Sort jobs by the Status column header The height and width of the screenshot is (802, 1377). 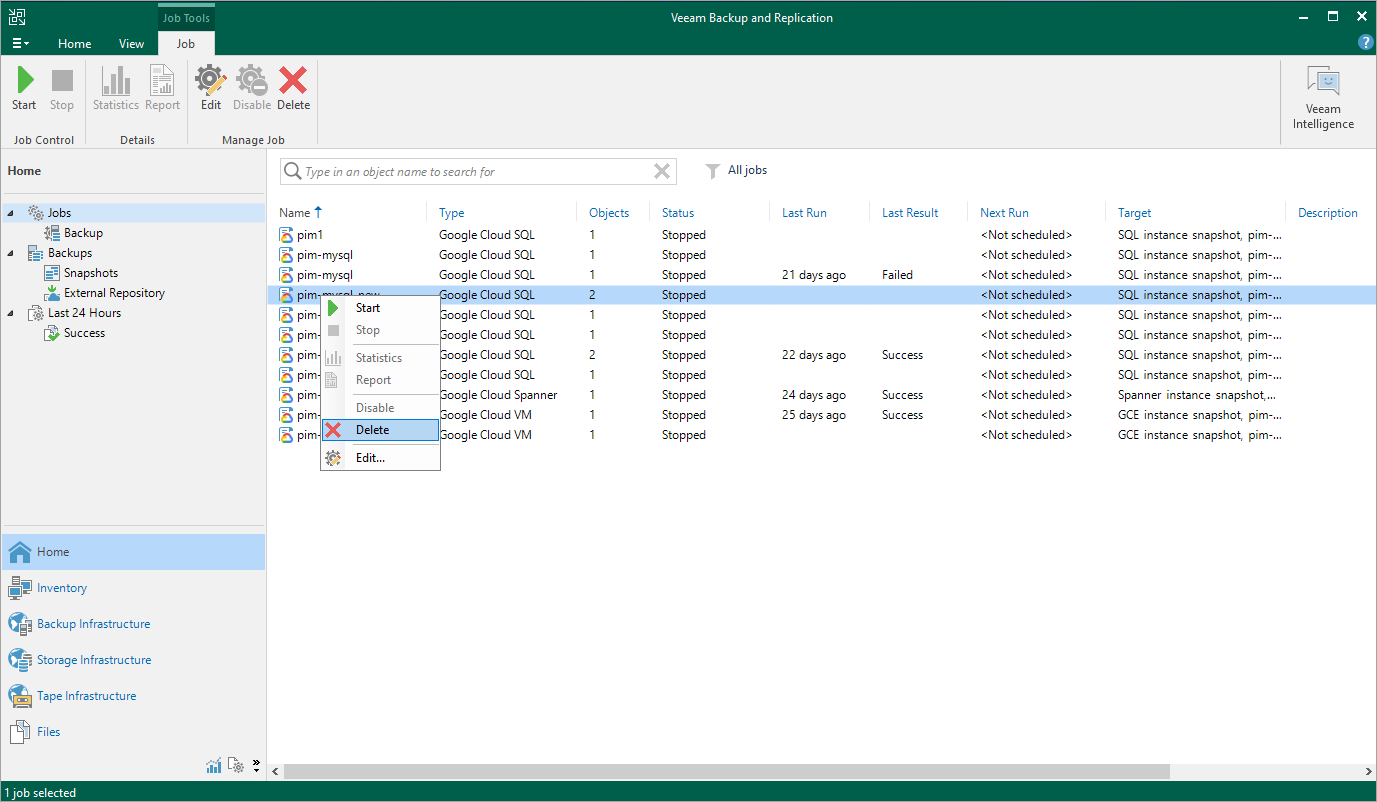click(678, 213)
